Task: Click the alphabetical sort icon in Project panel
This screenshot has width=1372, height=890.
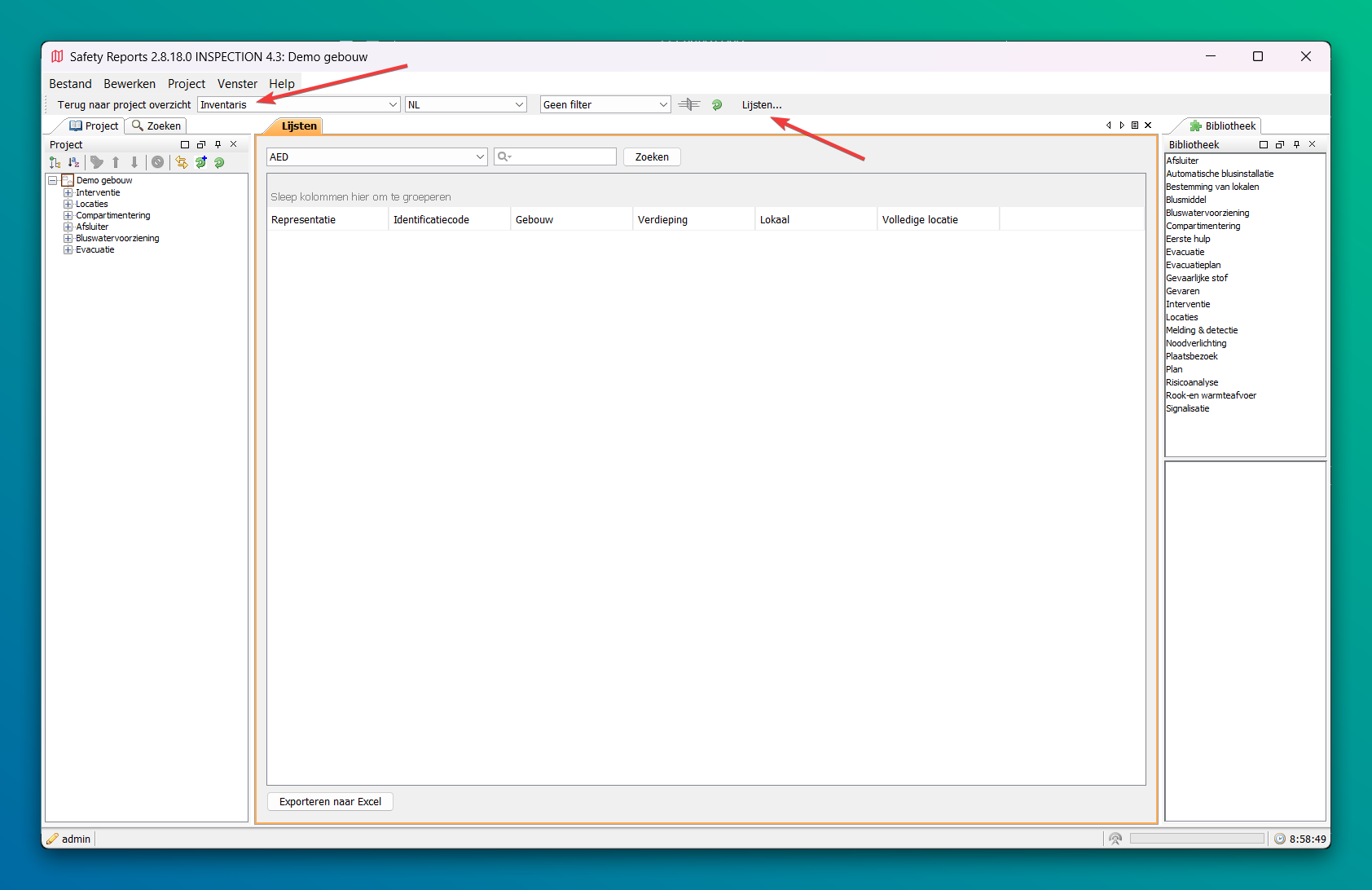Action: [73, 162]
